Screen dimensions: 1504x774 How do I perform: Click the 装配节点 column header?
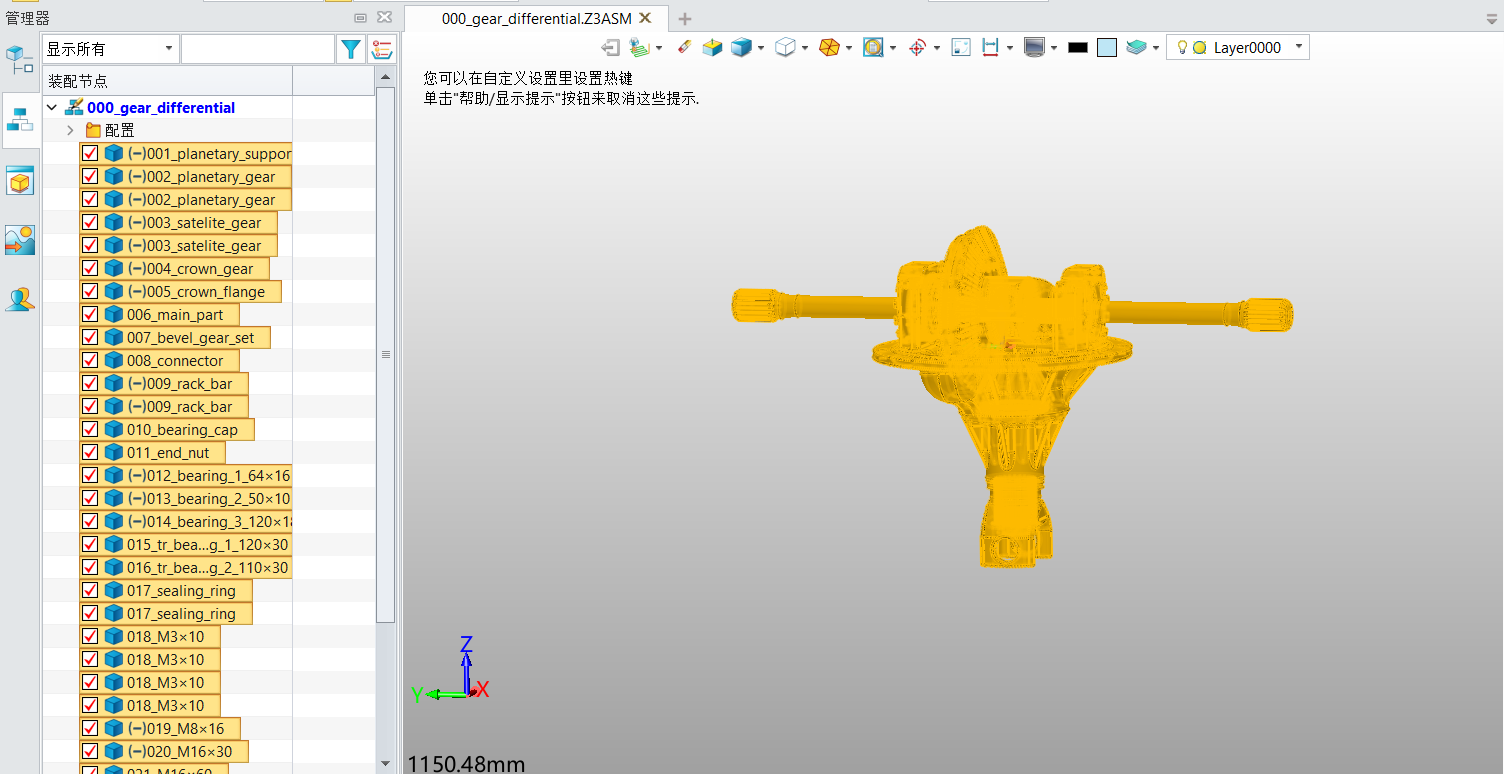168,81
